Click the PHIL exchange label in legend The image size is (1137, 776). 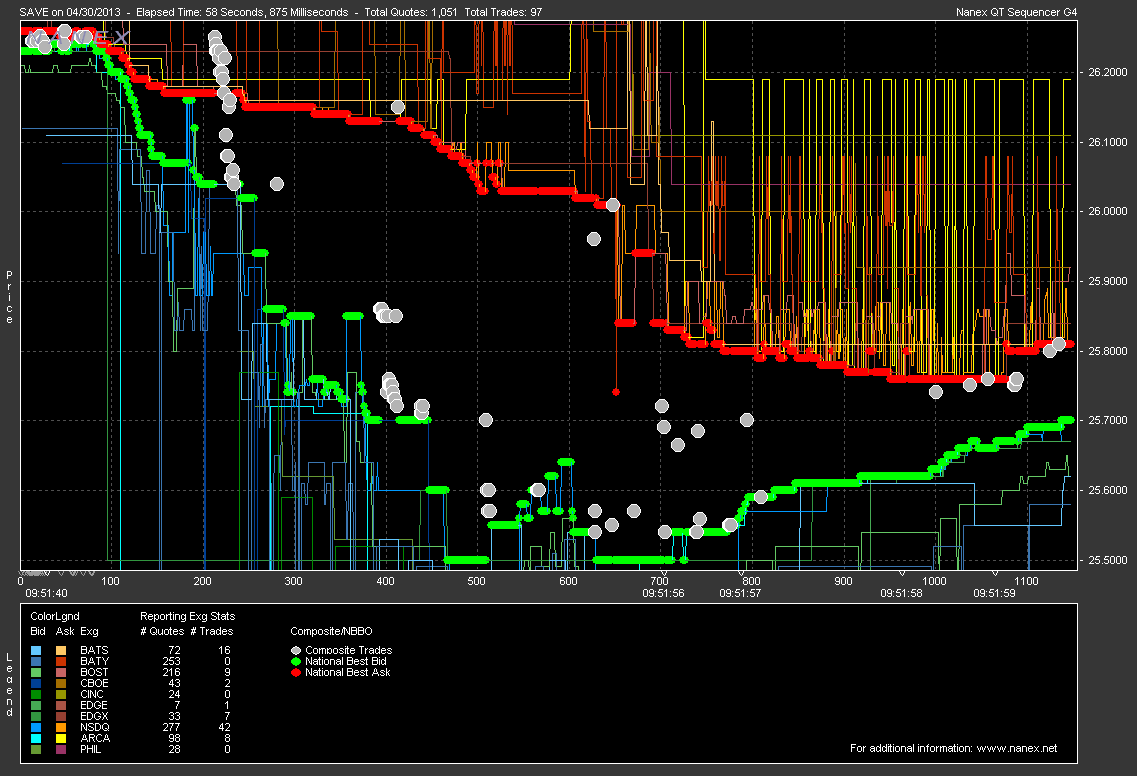pos(91,749)
